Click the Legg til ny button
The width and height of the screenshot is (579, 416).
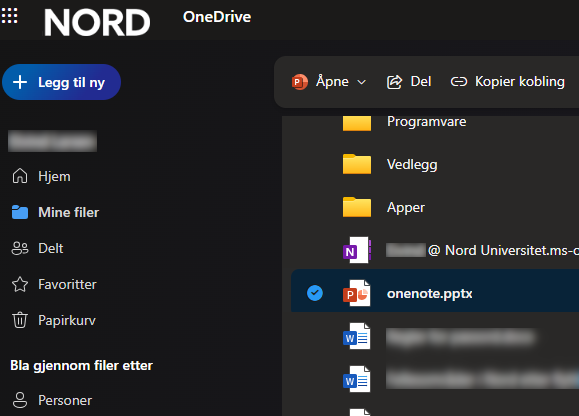pyautogui.click(x=61, y=82)
